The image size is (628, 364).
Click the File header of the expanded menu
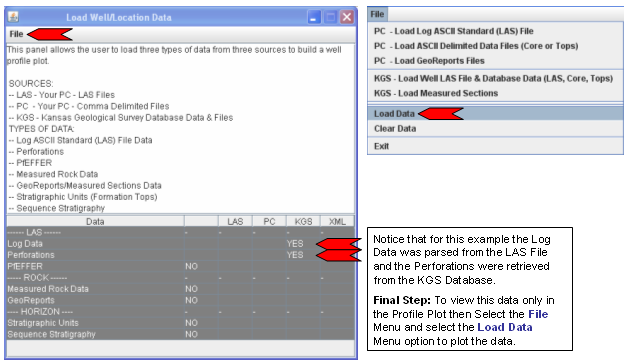(377, 14)
